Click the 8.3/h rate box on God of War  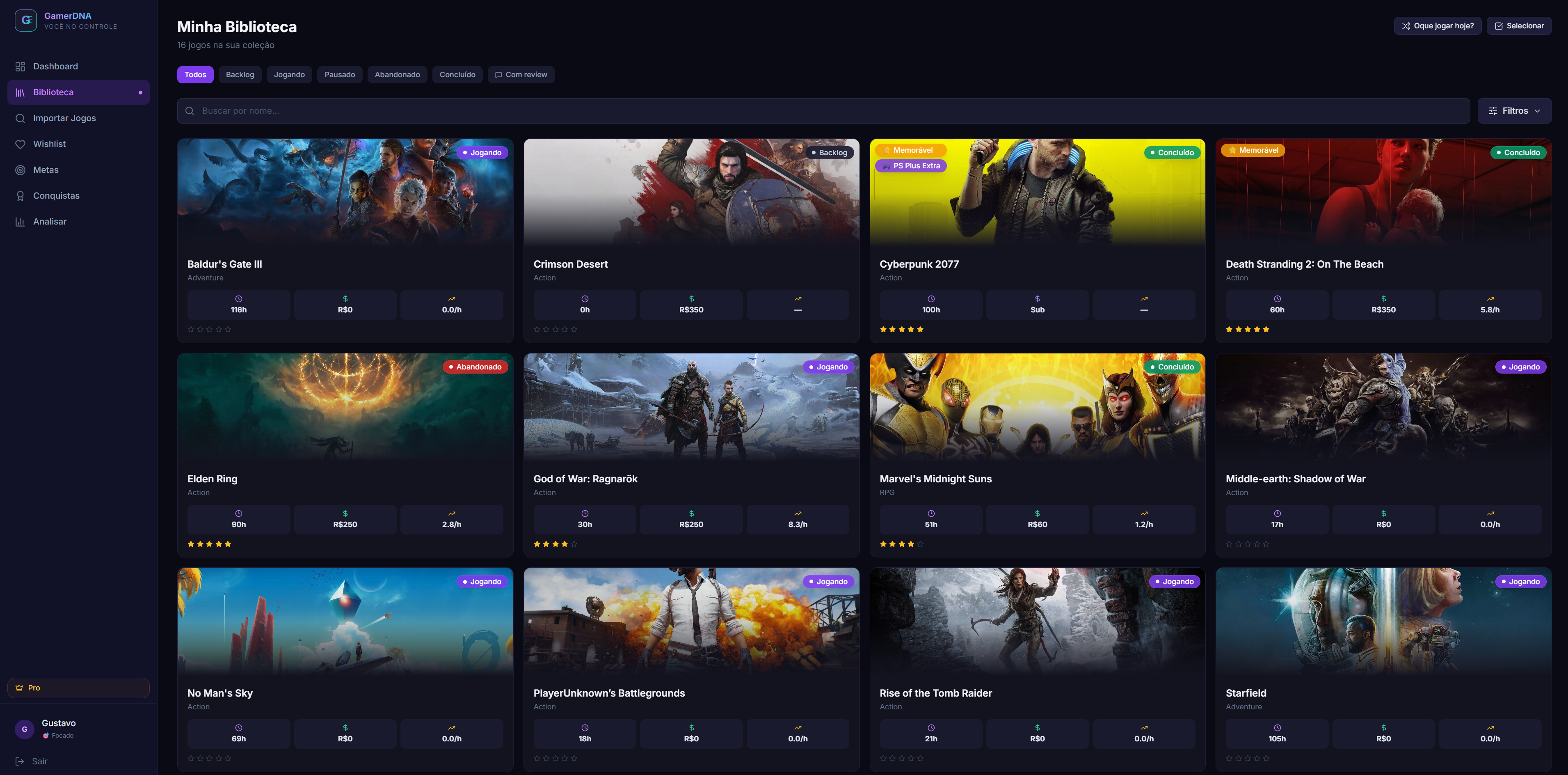[x=798, y=519]
